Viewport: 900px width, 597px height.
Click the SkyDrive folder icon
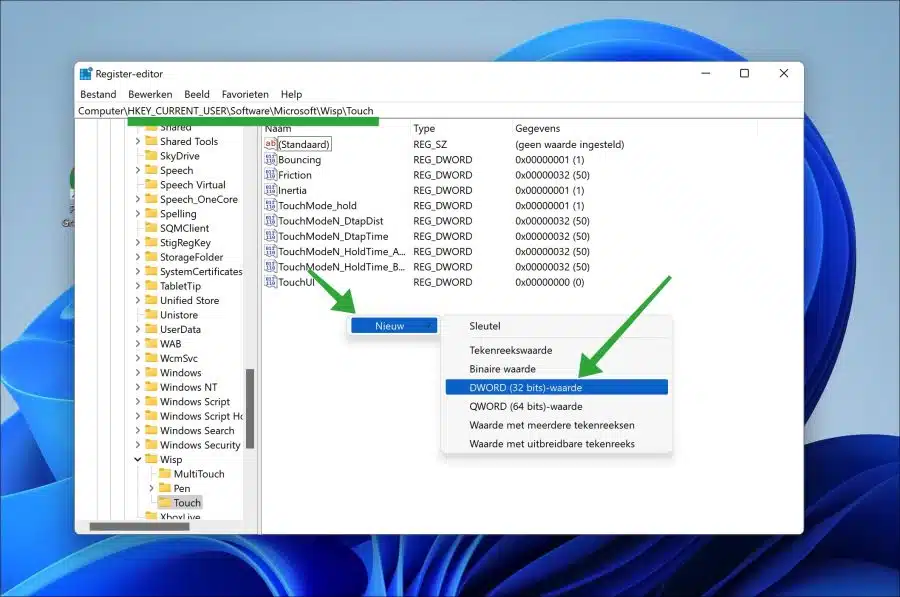(x=152, y=156)
